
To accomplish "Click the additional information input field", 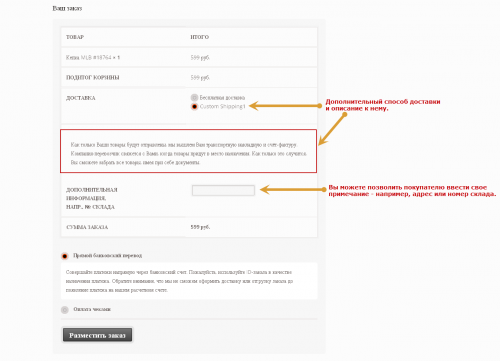I will [x=223, y=190].
